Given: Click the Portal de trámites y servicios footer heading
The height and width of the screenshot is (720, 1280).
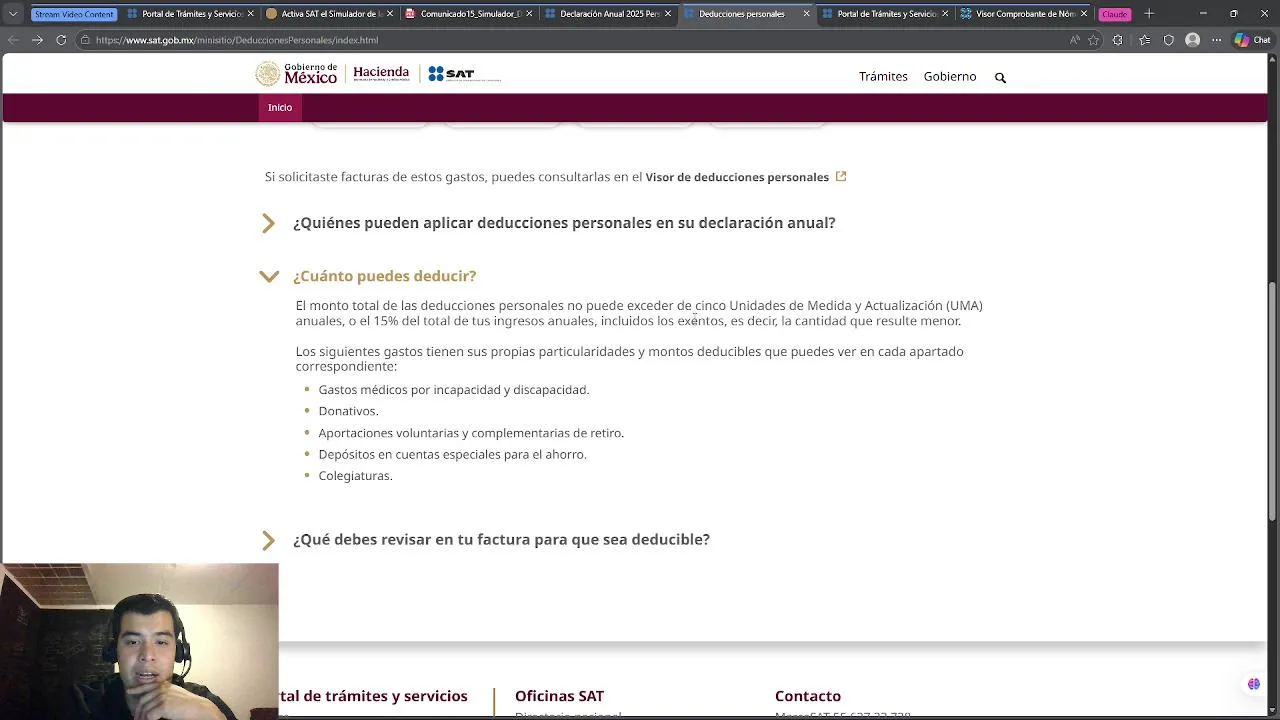Looking at the screenshot, I should (373, 696).
